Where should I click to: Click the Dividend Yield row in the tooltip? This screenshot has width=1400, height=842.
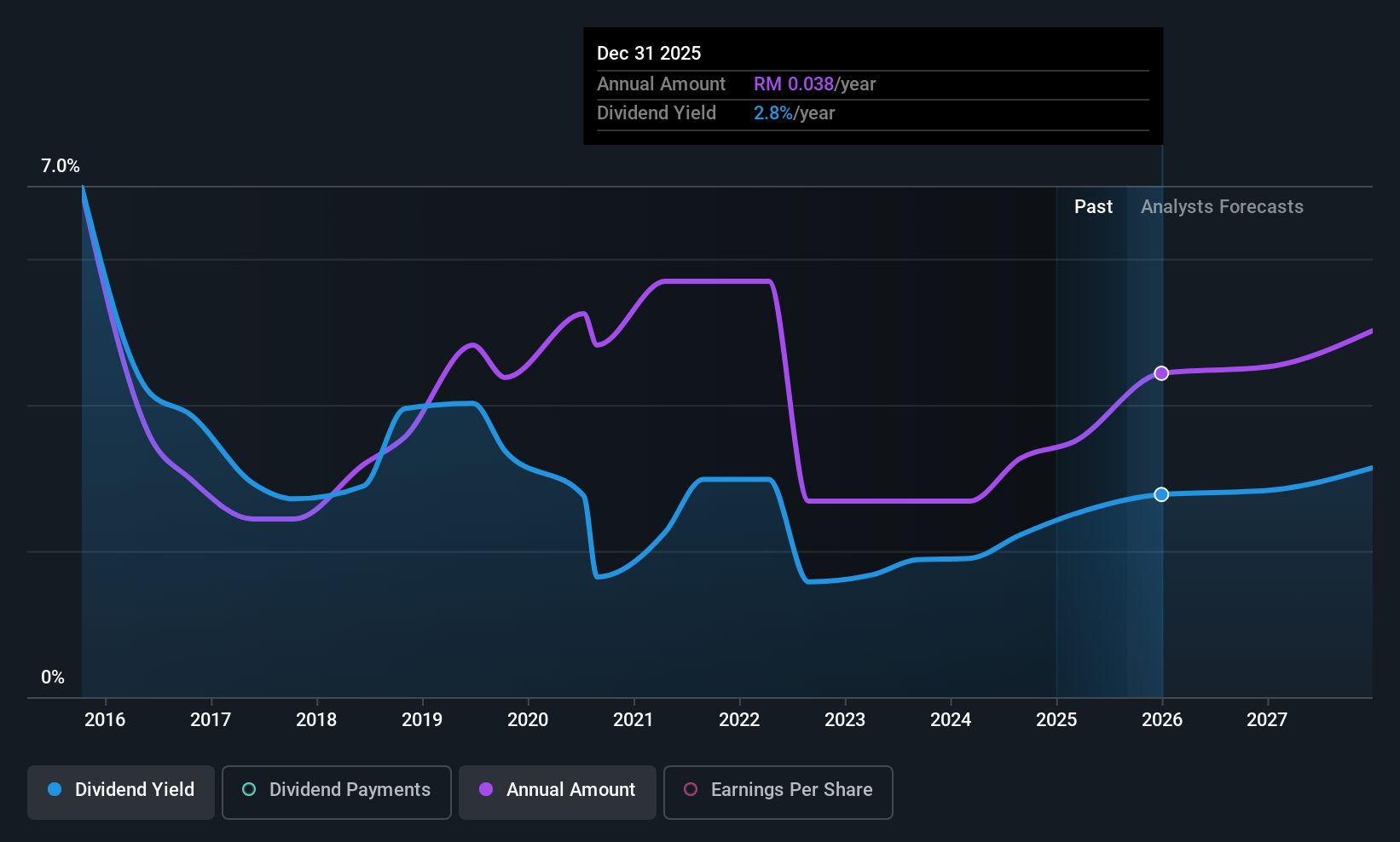(872, 112)
